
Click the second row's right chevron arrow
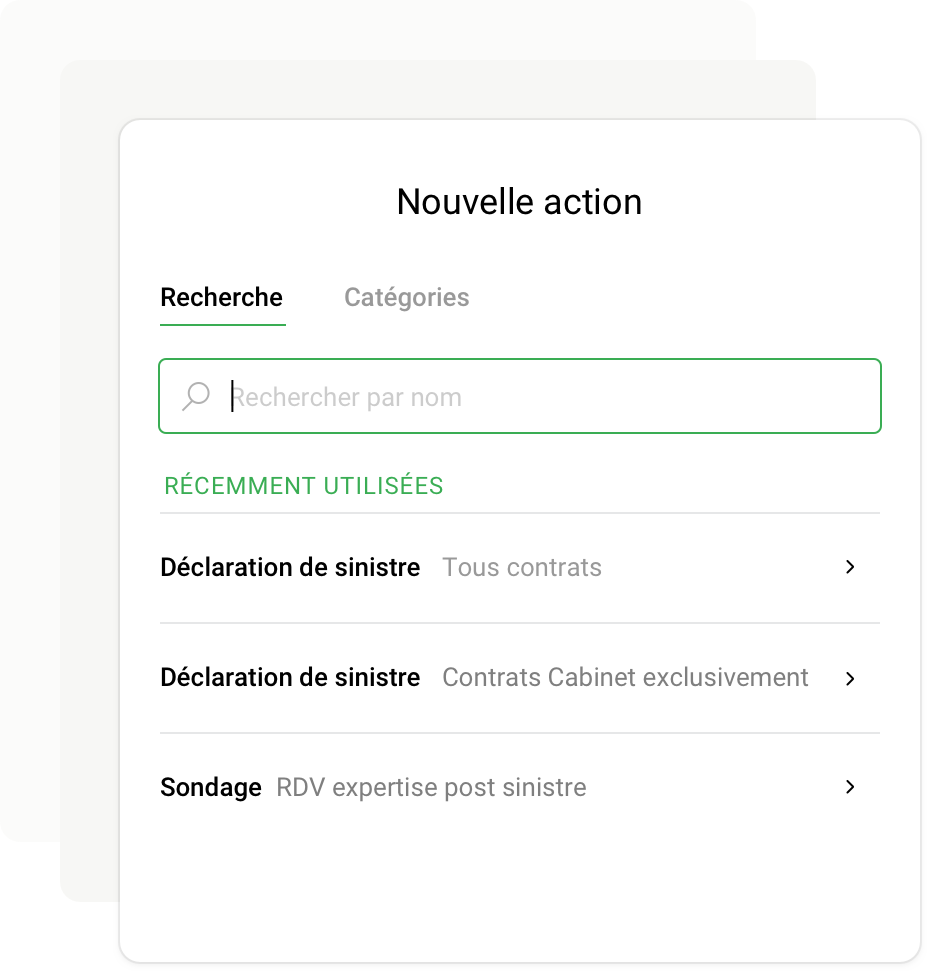pos(850,678)
